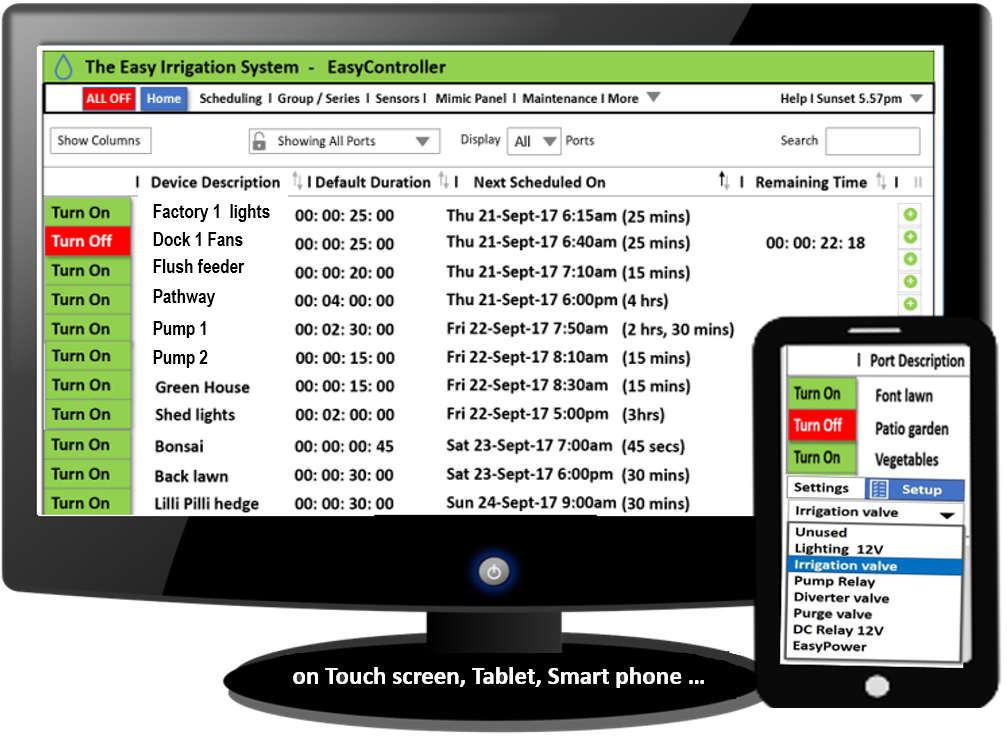The image size is (1007, 737).
Task: Click the column grip icon at header end
Action: (918, 183)
